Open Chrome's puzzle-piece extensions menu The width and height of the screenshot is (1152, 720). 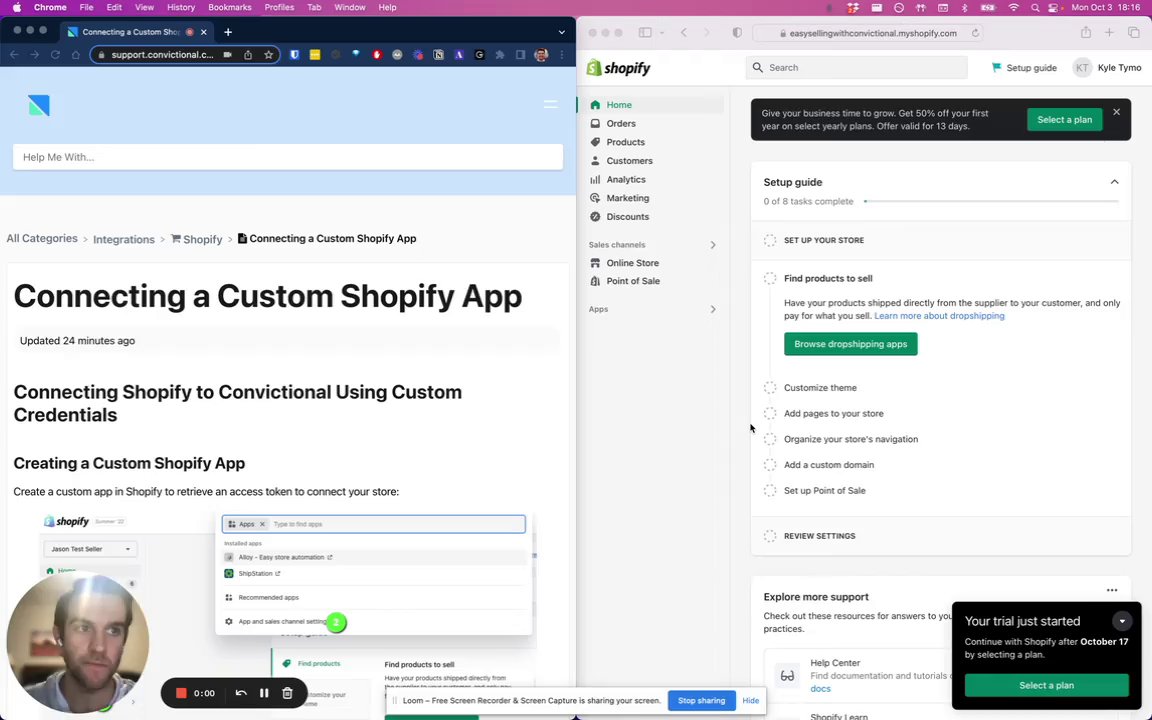pyautogui.click(x=500, y=54)
